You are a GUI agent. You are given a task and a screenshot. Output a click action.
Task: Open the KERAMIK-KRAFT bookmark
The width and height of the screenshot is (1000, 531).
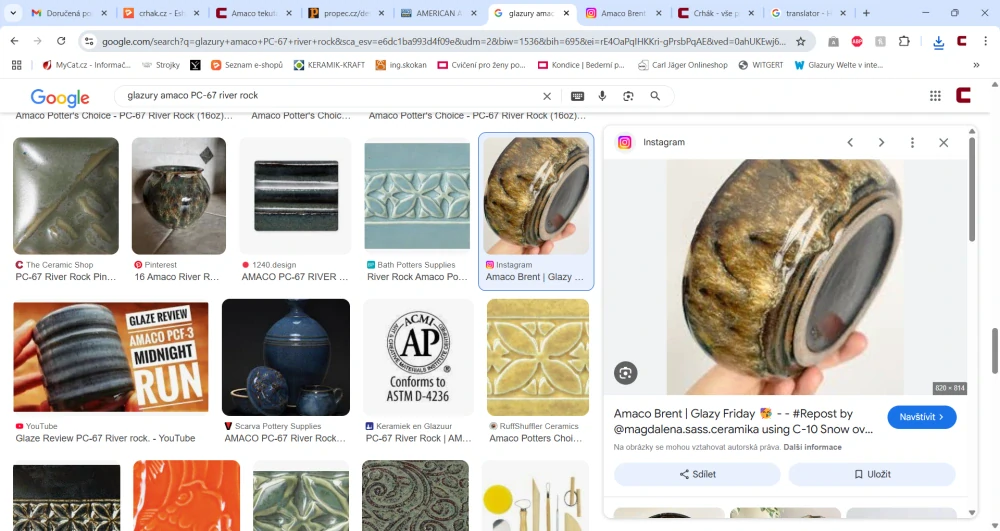(329, 65)
